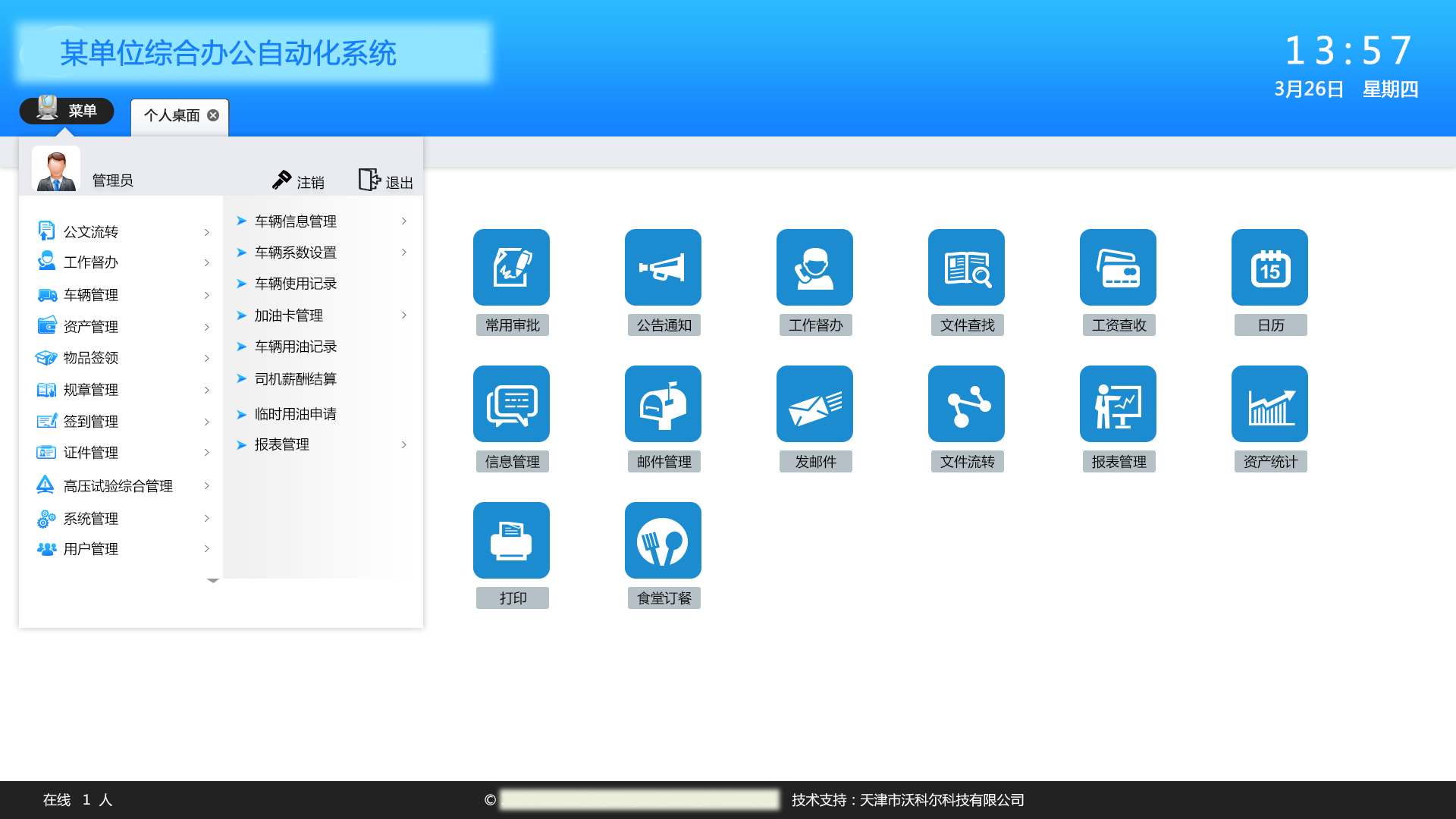Viewport: 1456px width, 819px height.
Task: Click the 文件流转 share icon
Action: (966, 404)
